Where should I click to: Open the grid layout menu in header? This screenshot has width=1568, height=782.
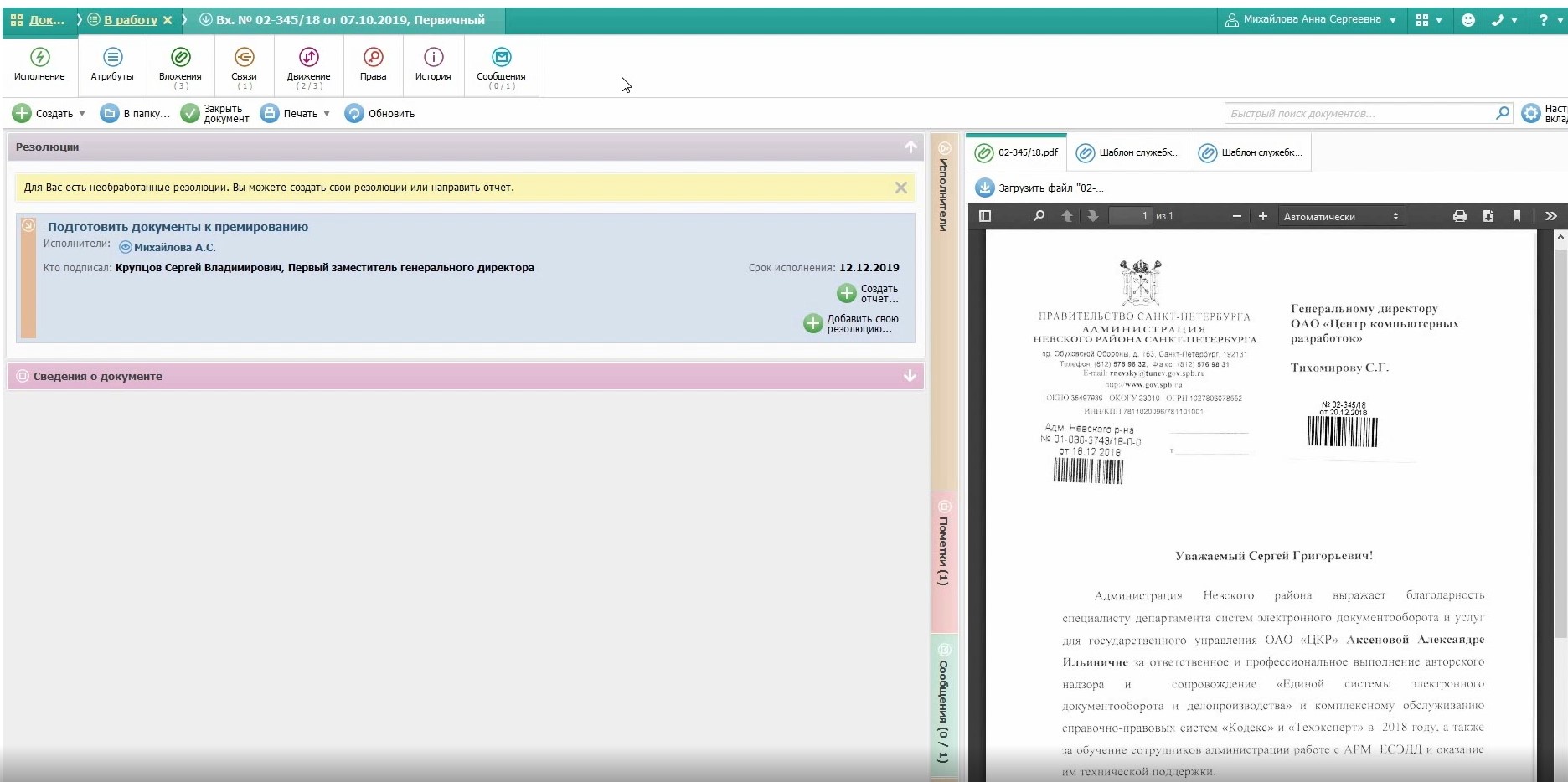[1428, 20]
